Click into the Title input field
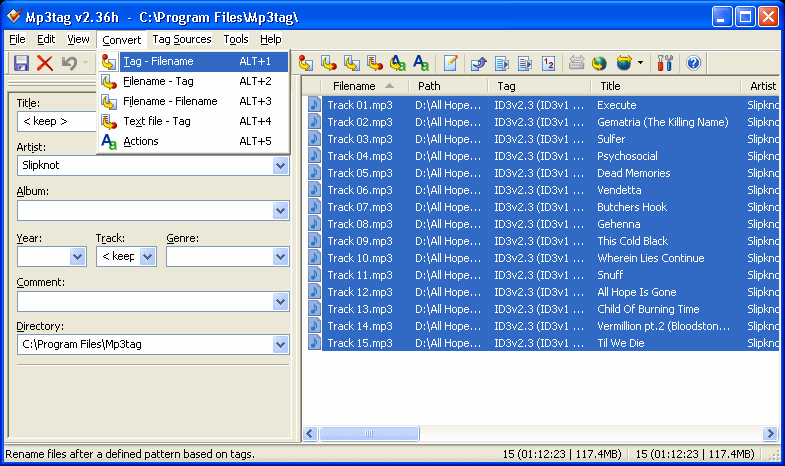This screenshot has width=785, height=466. pos(57,122)
